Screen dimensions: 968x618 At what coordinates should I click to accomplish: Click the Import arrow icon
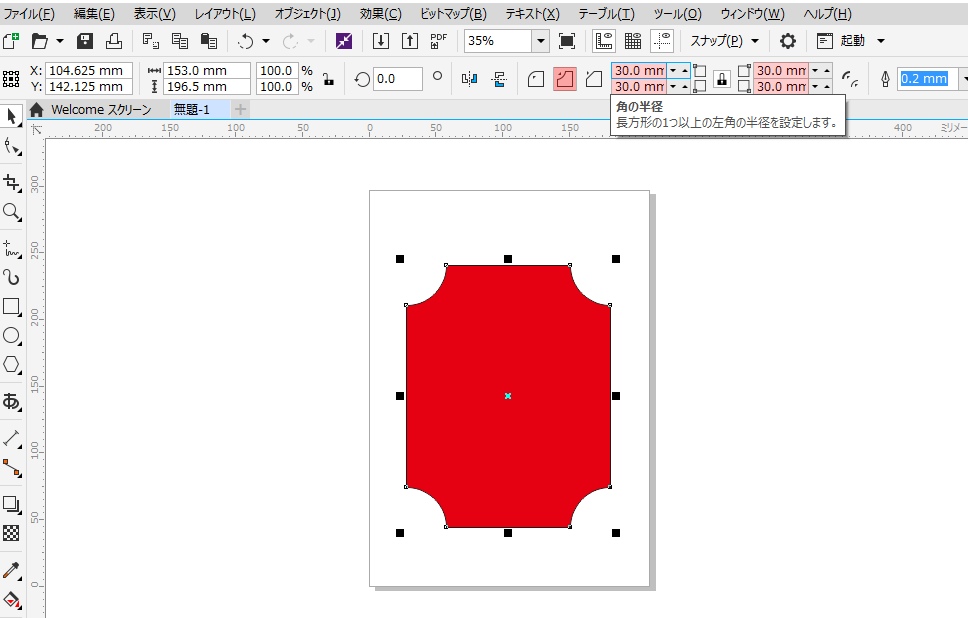(x=381, y=41)
